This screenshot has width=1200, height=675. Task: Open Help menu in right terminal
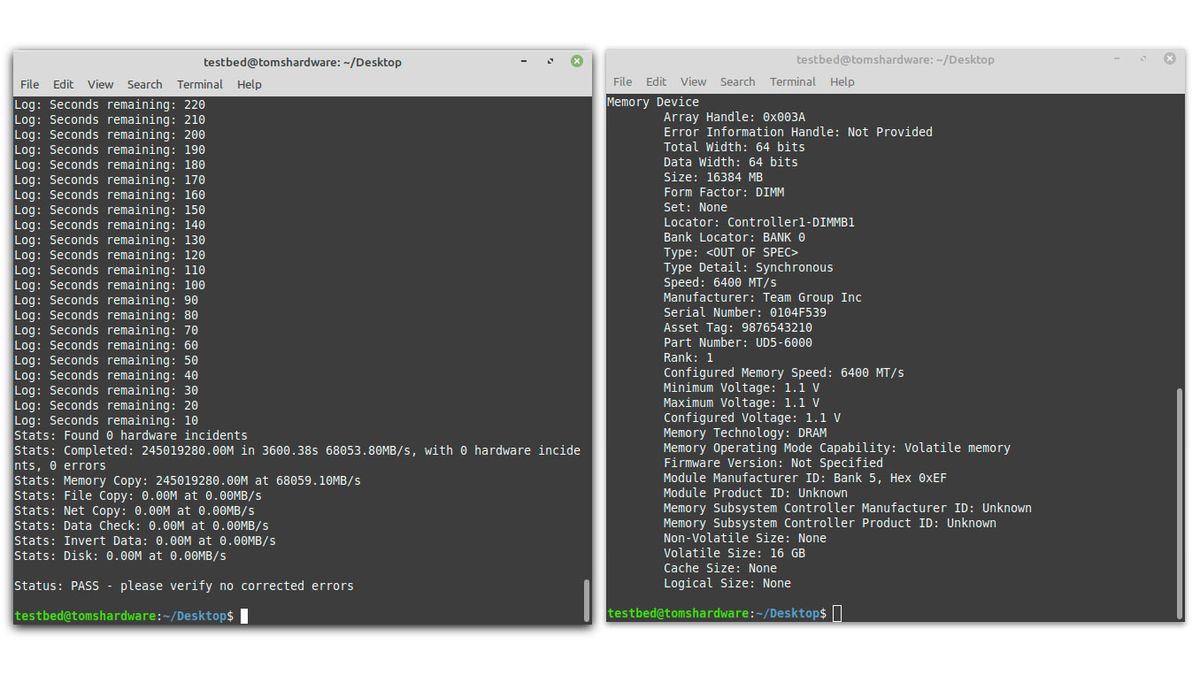(842, 82)
